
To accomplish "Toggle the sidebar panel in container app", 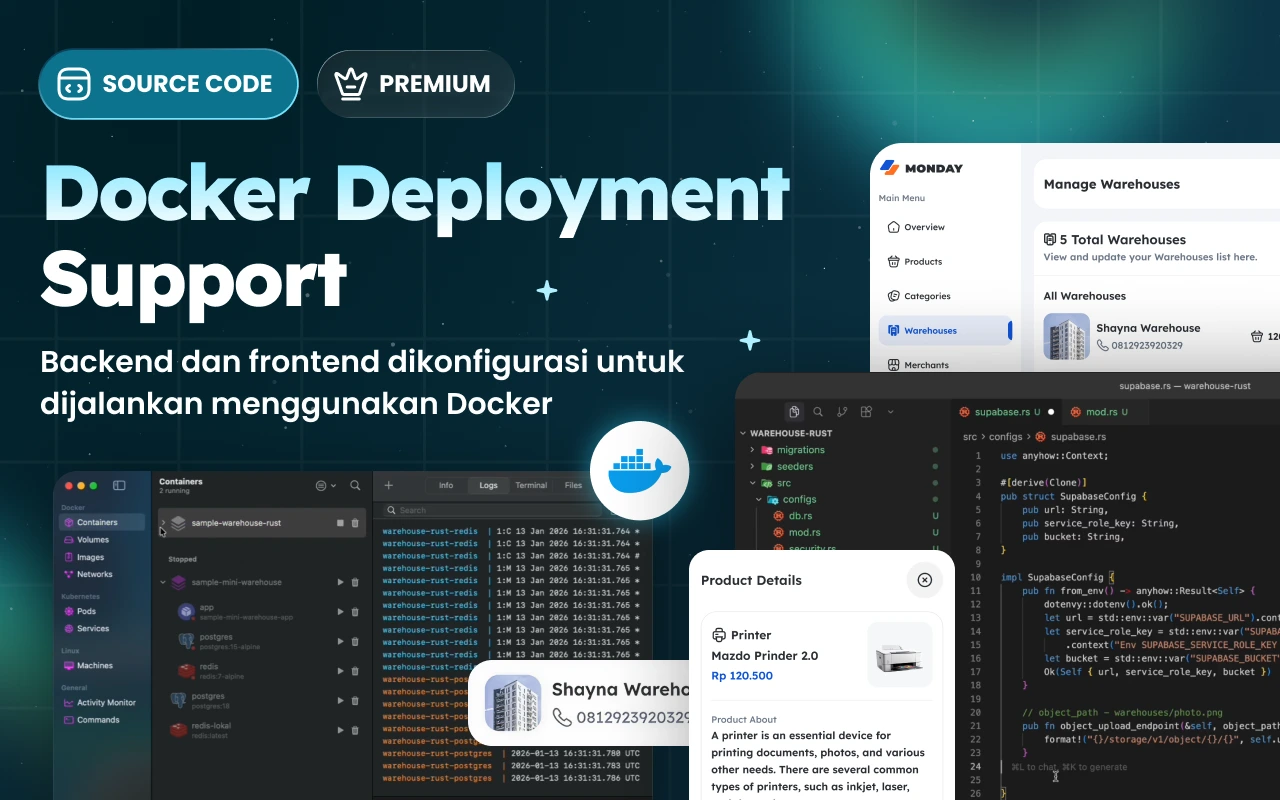I will [x=119, y=485].
